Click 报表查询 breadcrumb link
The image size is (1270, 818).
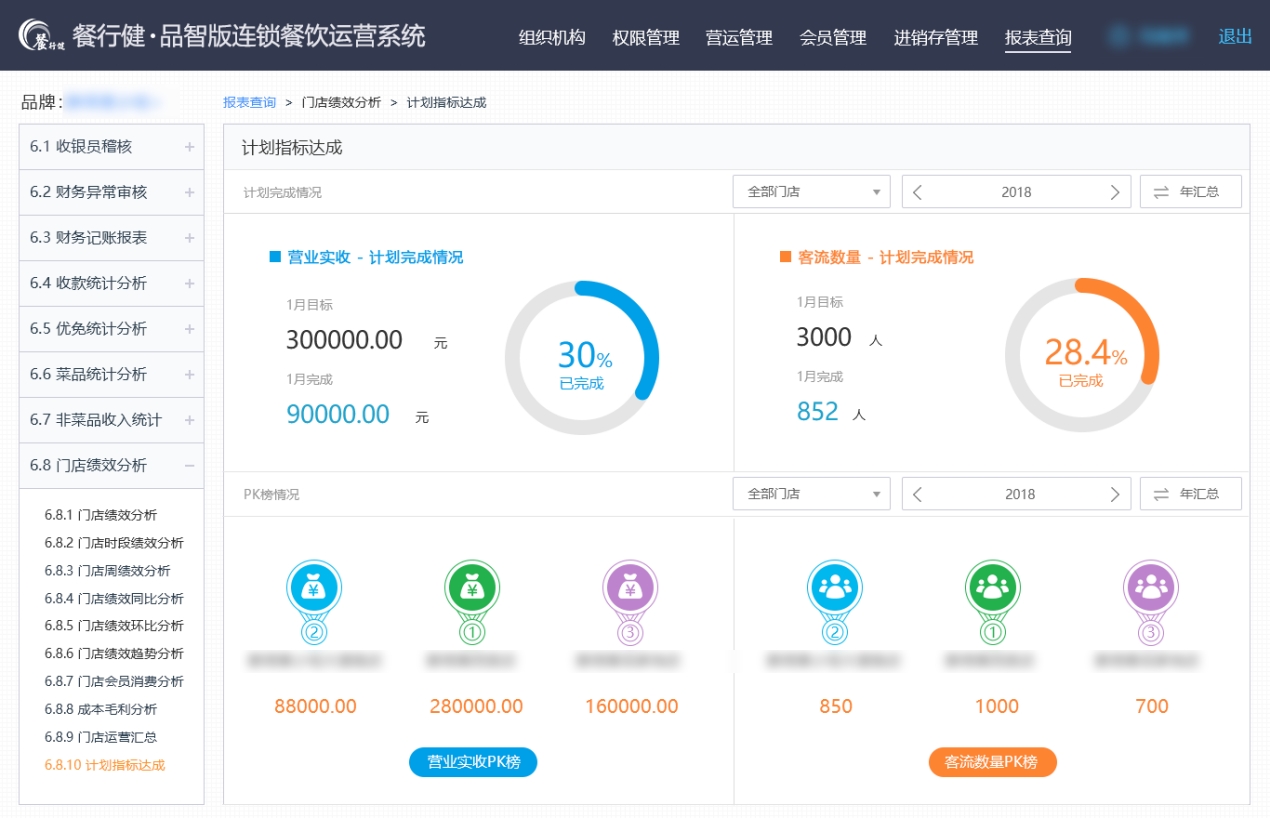pyautogui.click(x=249, y=102)
